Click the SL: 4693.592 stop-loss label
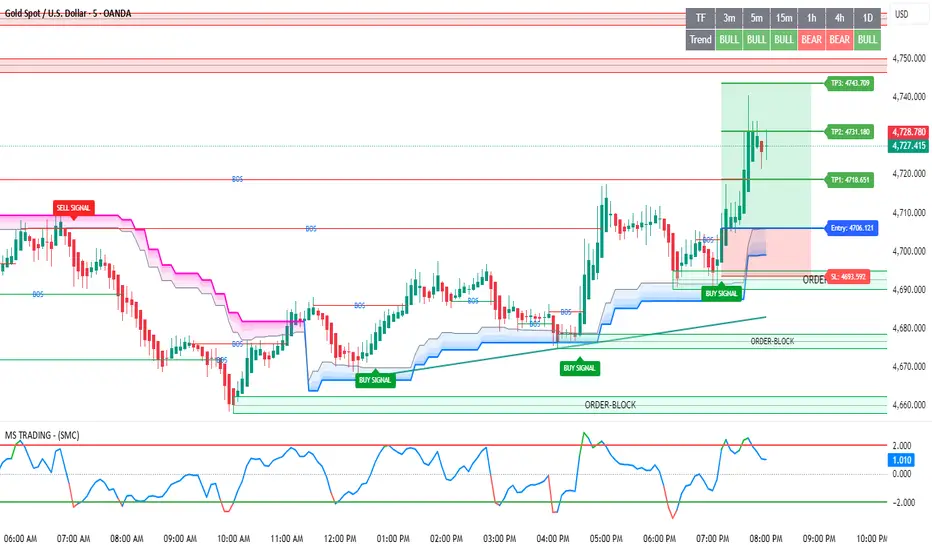The image size is (932, 550). tap(848, 276)
